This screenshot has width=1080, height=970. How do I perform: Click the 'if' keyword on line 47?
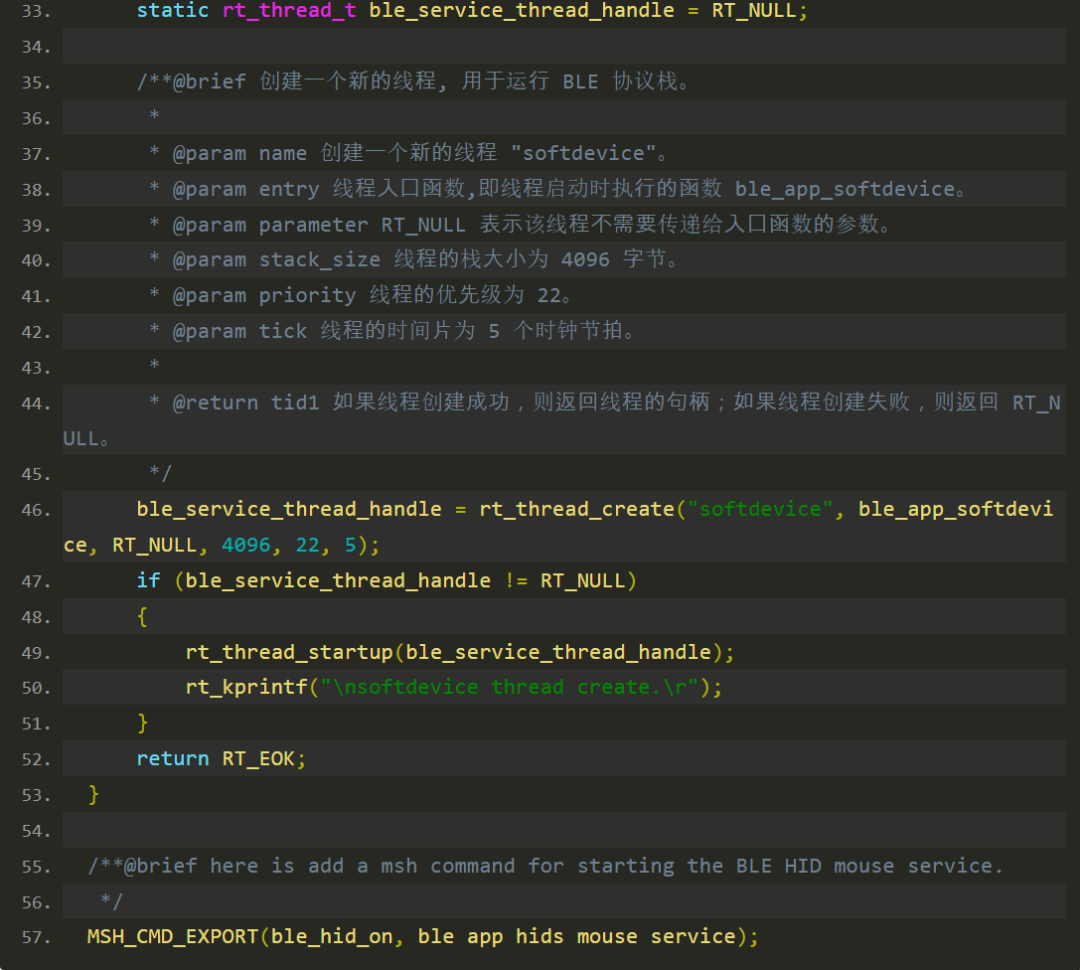(x=148, y=581)
